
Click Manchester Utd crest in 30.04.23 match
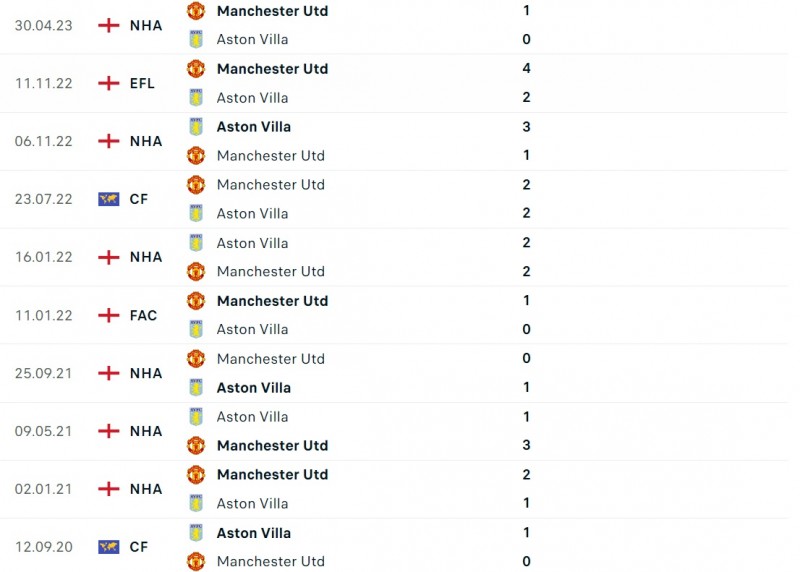(196, 11)
